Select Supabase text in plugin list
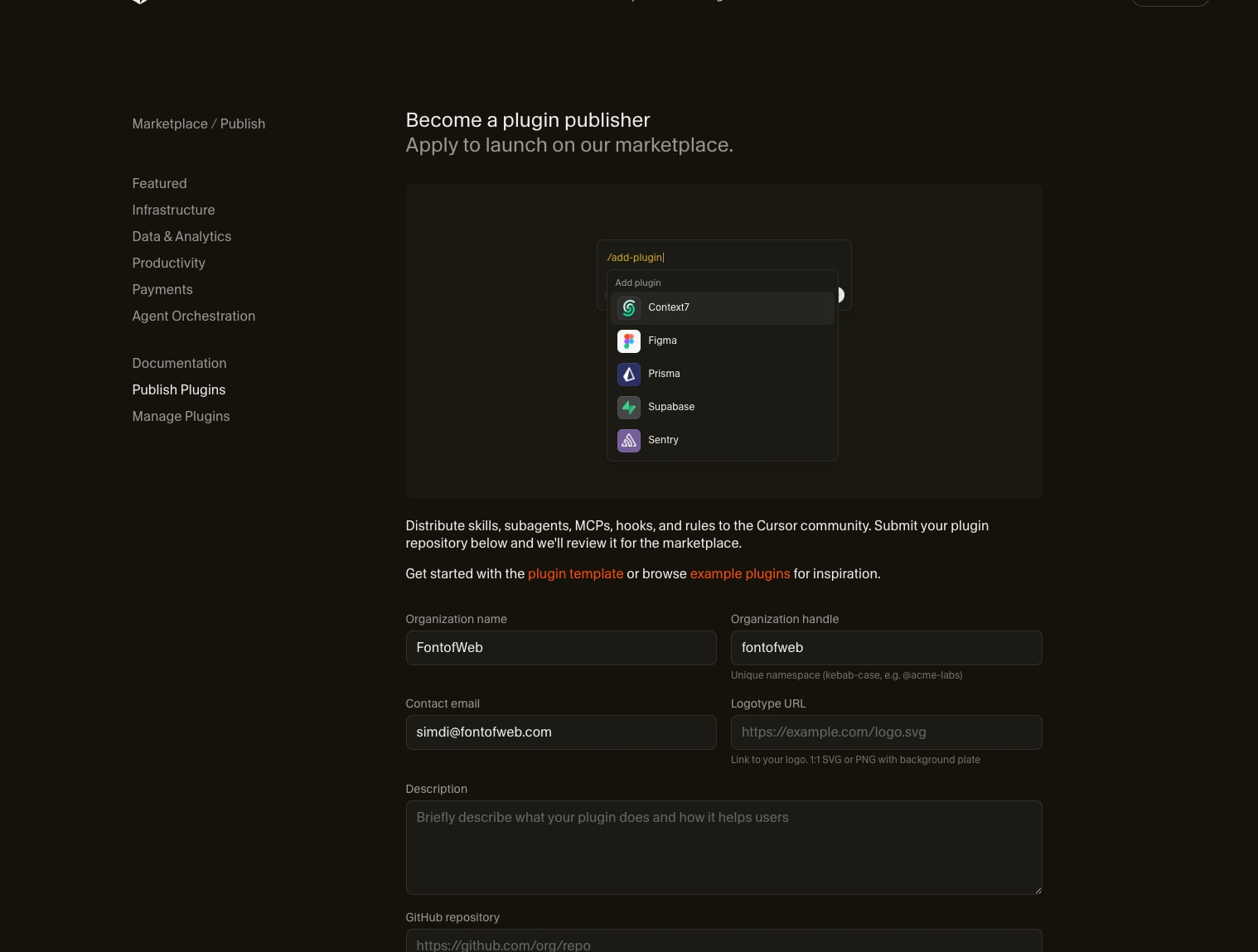Image resolution: width=1258 pixels, height=952 pixels. point(671,407)
